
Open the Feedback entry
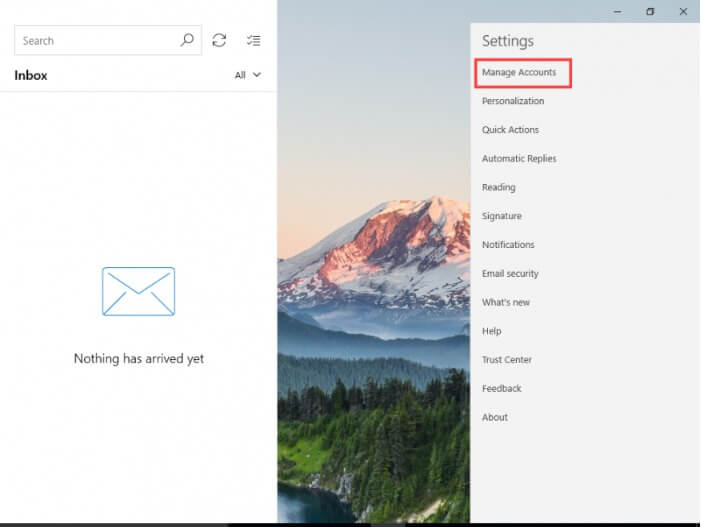[x=501, y=388]
